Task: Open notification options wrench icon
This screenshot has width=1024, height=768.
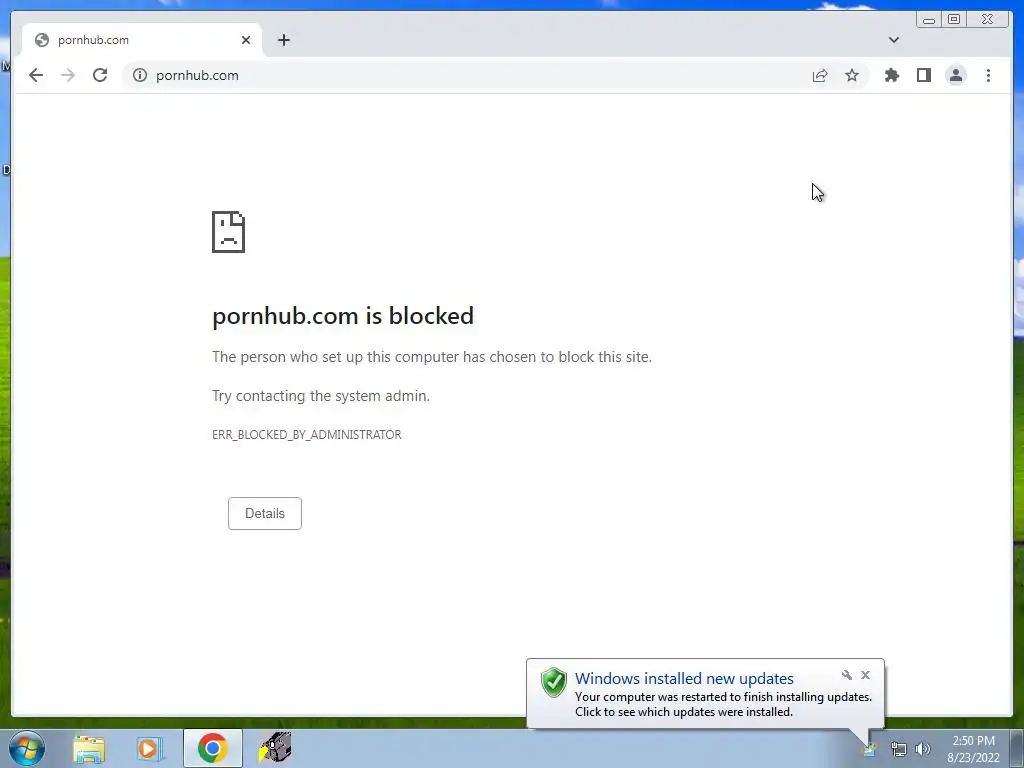Action: 847,675
